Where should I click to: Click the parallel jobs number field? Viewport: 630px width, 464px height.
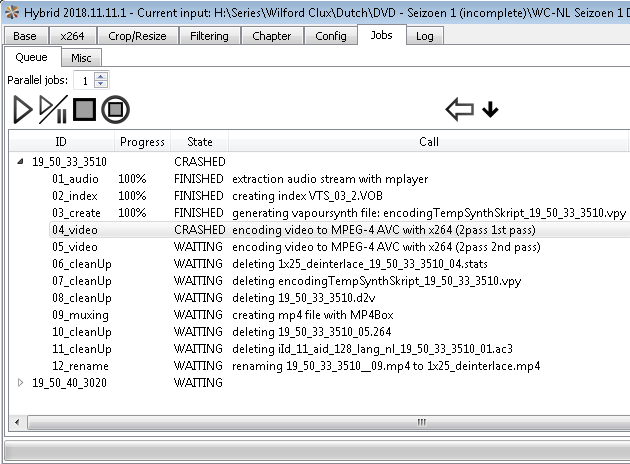pos(86,80)
